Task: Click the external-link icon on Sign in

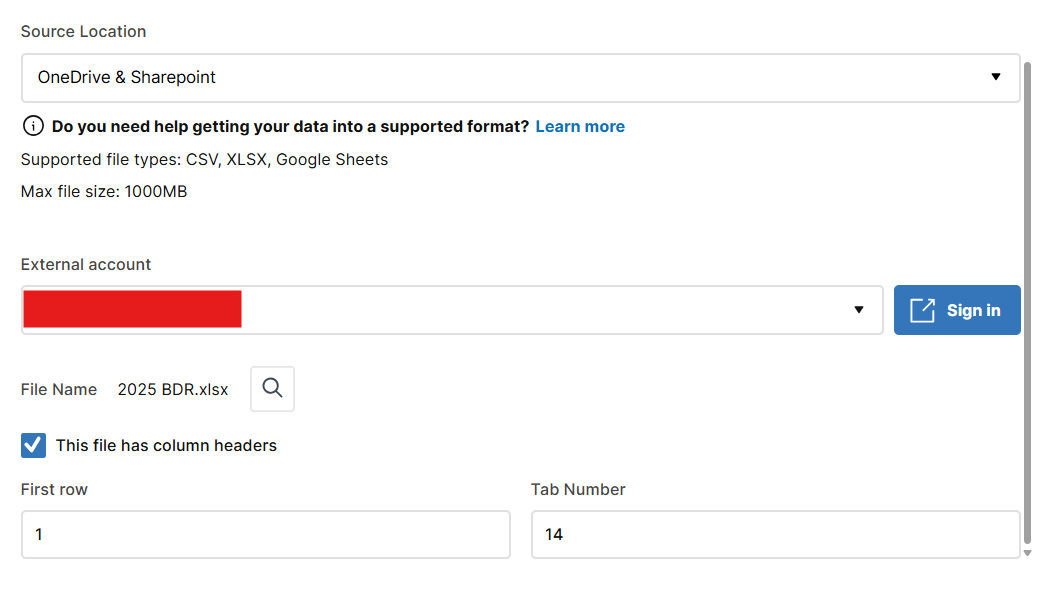Action: [923, 310]
